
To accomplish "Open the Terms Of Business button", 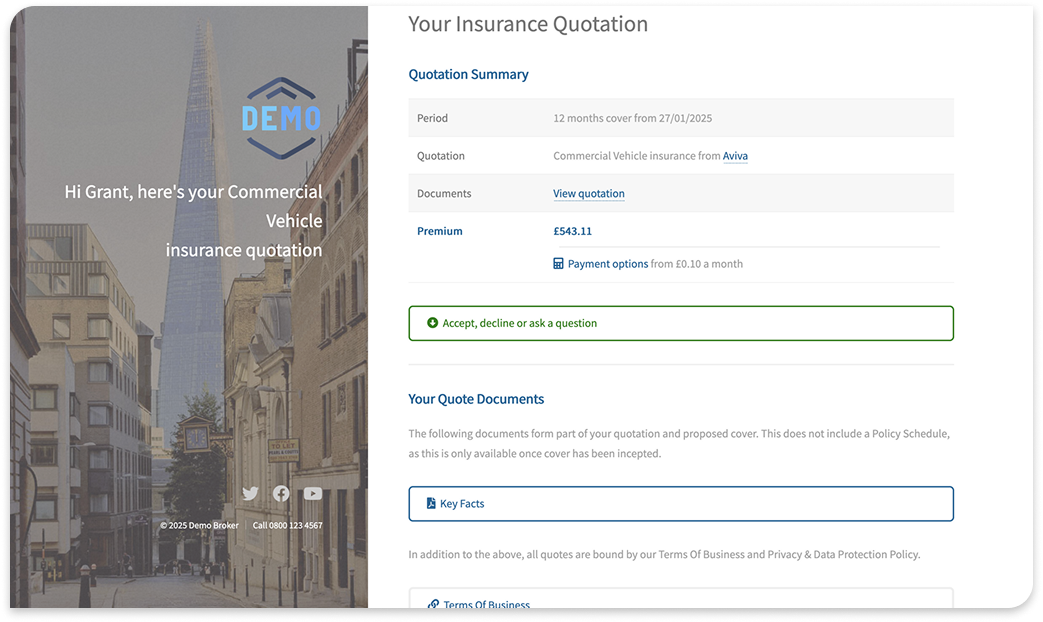I will (680, 602).
